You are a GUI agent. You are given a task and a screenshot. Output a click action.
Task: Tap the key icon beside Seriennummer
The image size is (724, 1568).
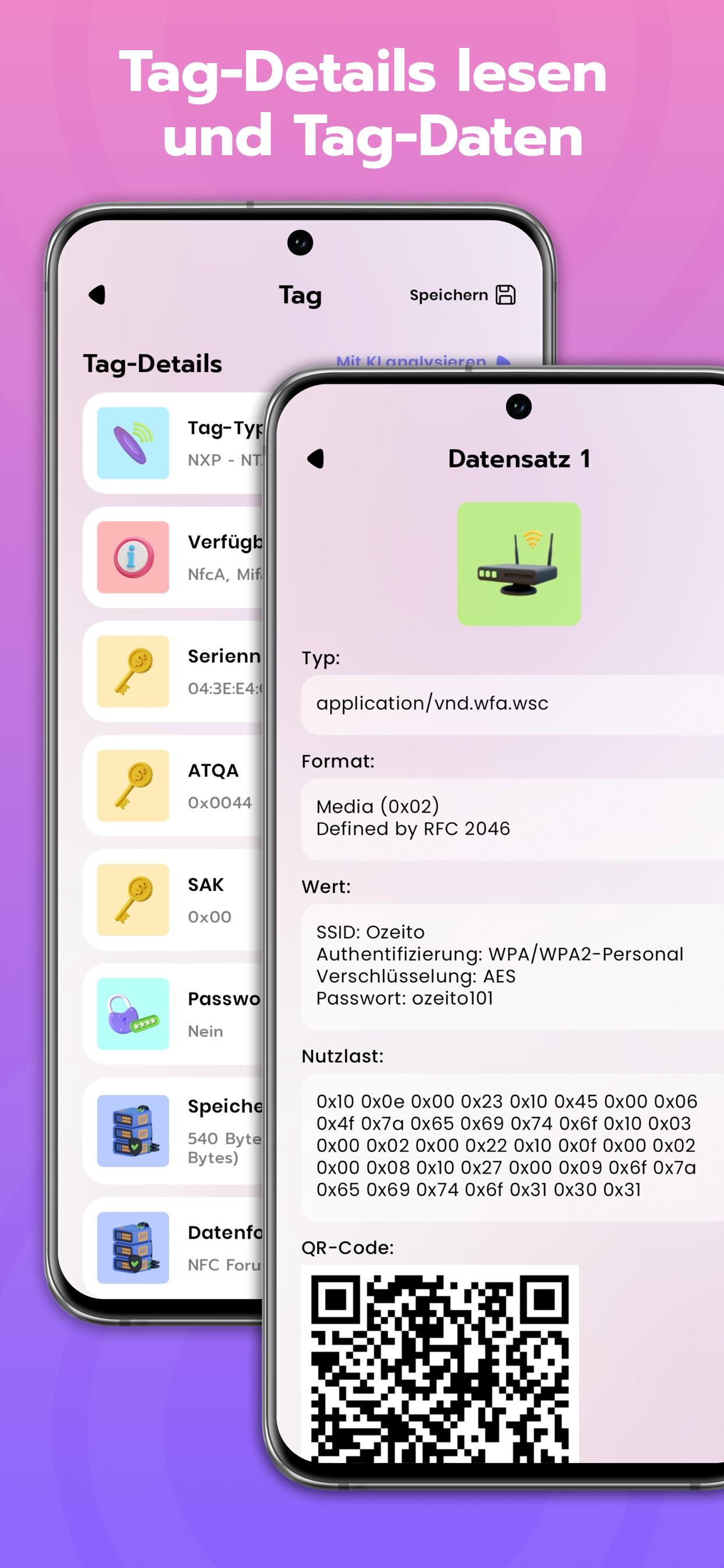click(133, 671)
